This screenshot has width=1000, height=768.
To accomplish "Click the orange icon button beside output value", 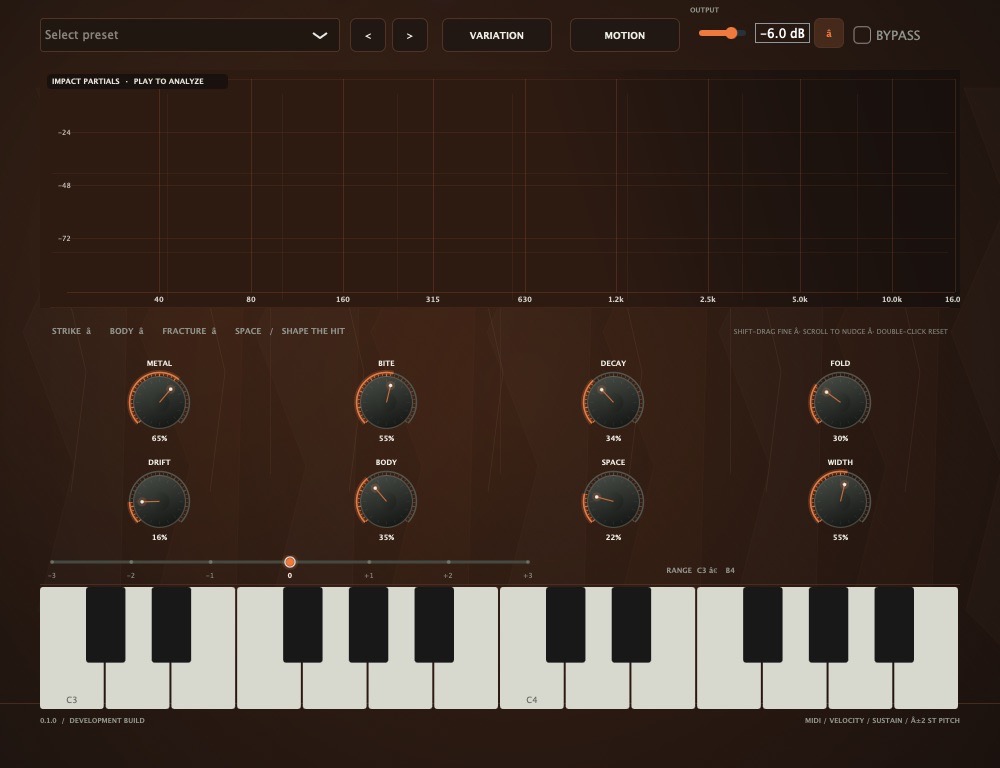I will click(x=828, y=33).
